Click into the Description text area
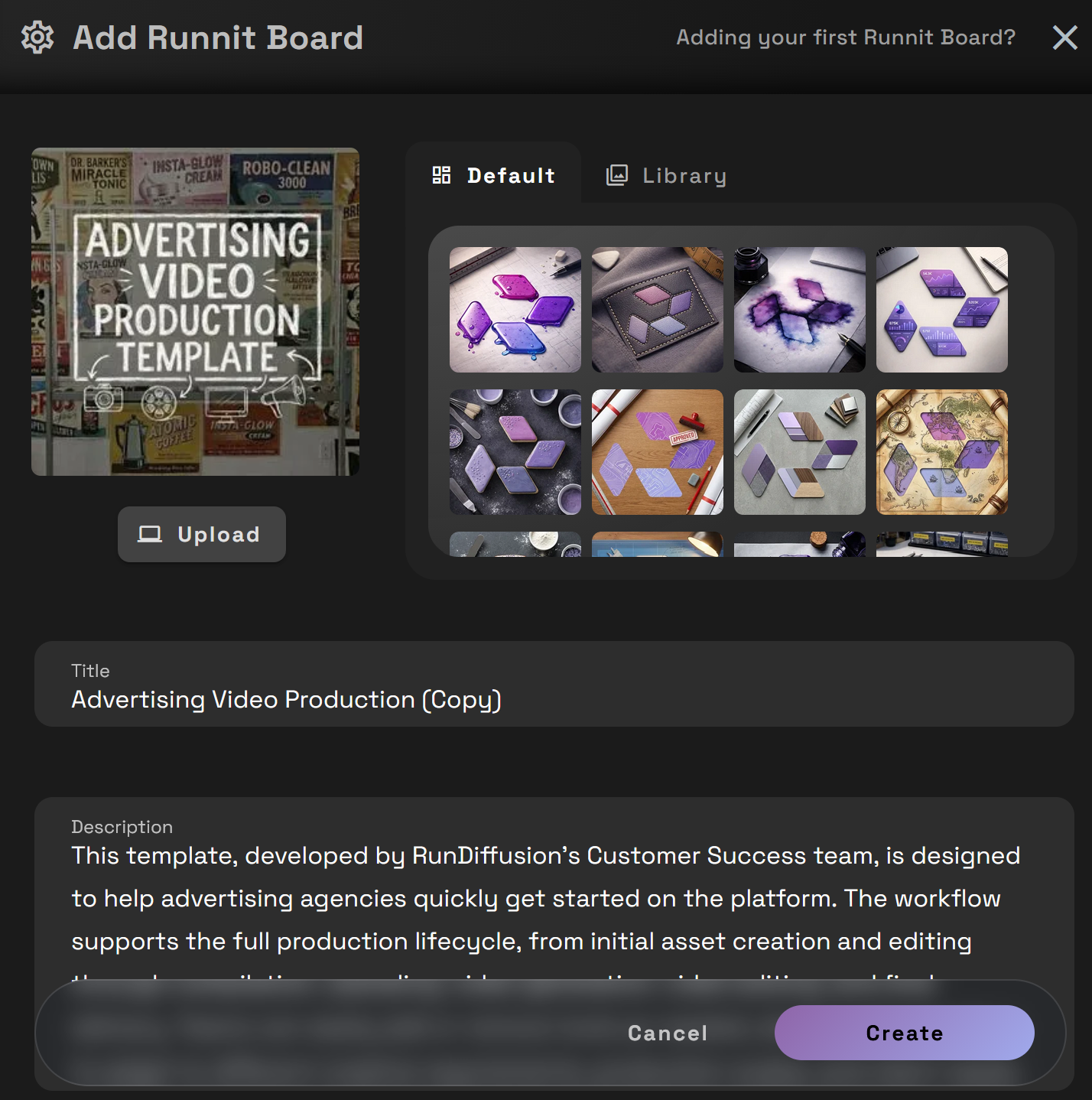Screen dimensions: 1092x1100 pos(554,898)
